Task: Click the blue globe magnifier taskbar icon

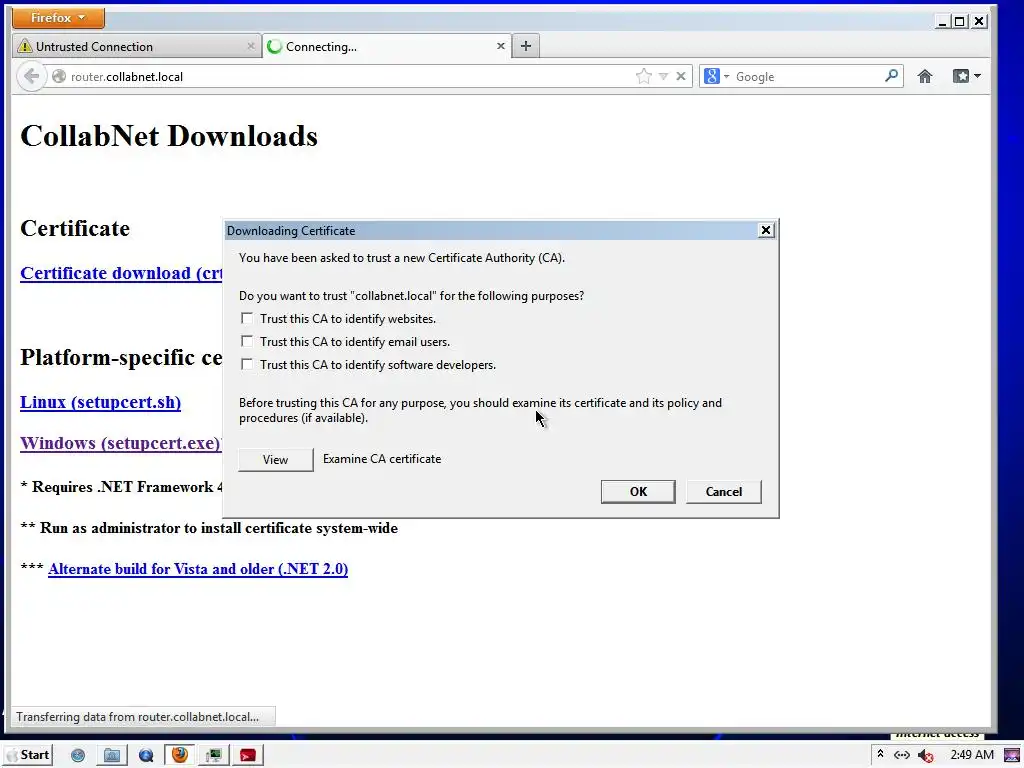Action: 146,756
